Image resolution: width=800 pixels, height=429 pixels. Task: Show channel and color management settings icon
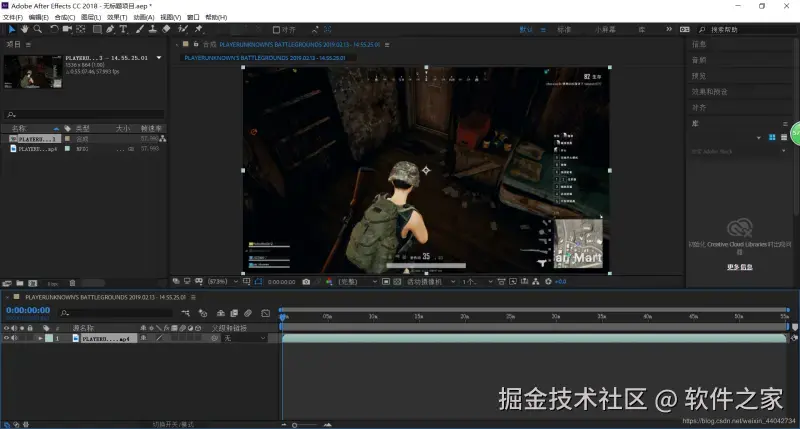(x=329, y=282)
